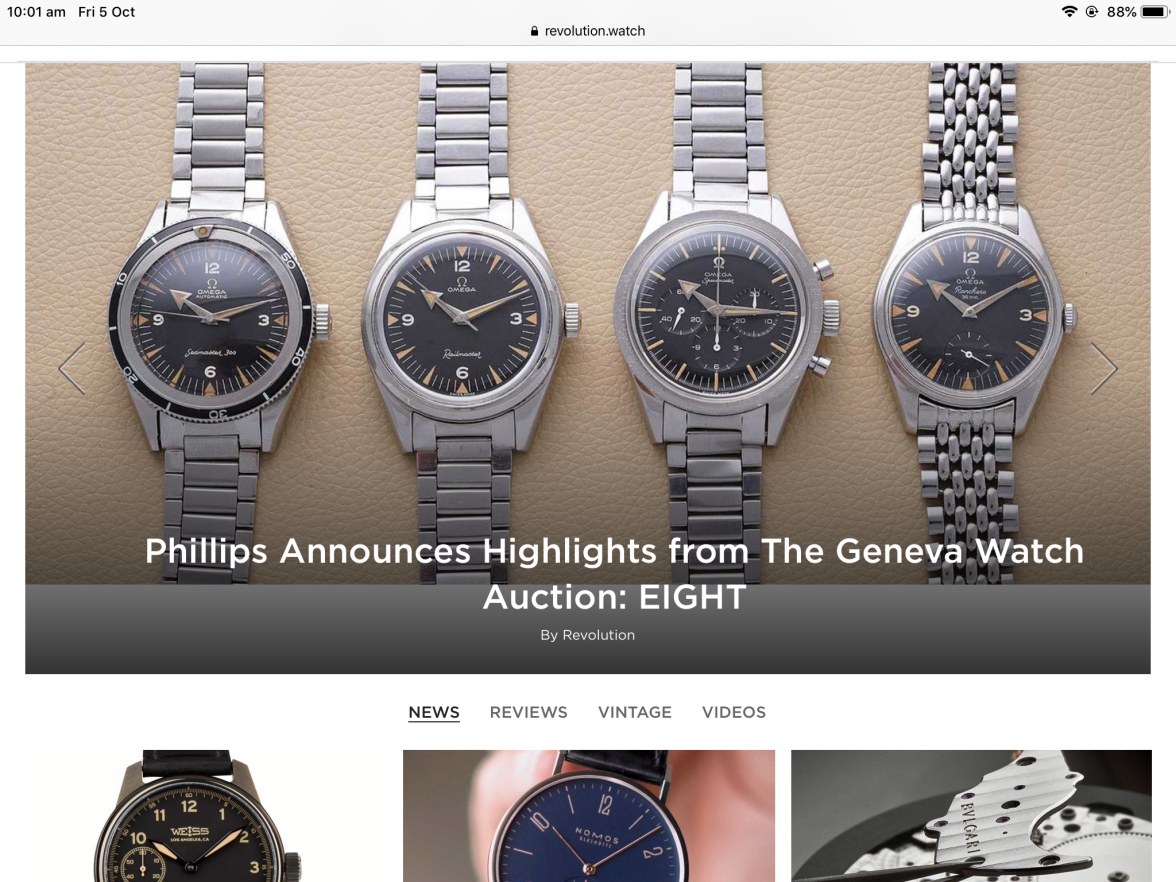Tap the Wi-Fi status icon
The width and height of the screenshot is (1176, 882).
pos(1070,12)
